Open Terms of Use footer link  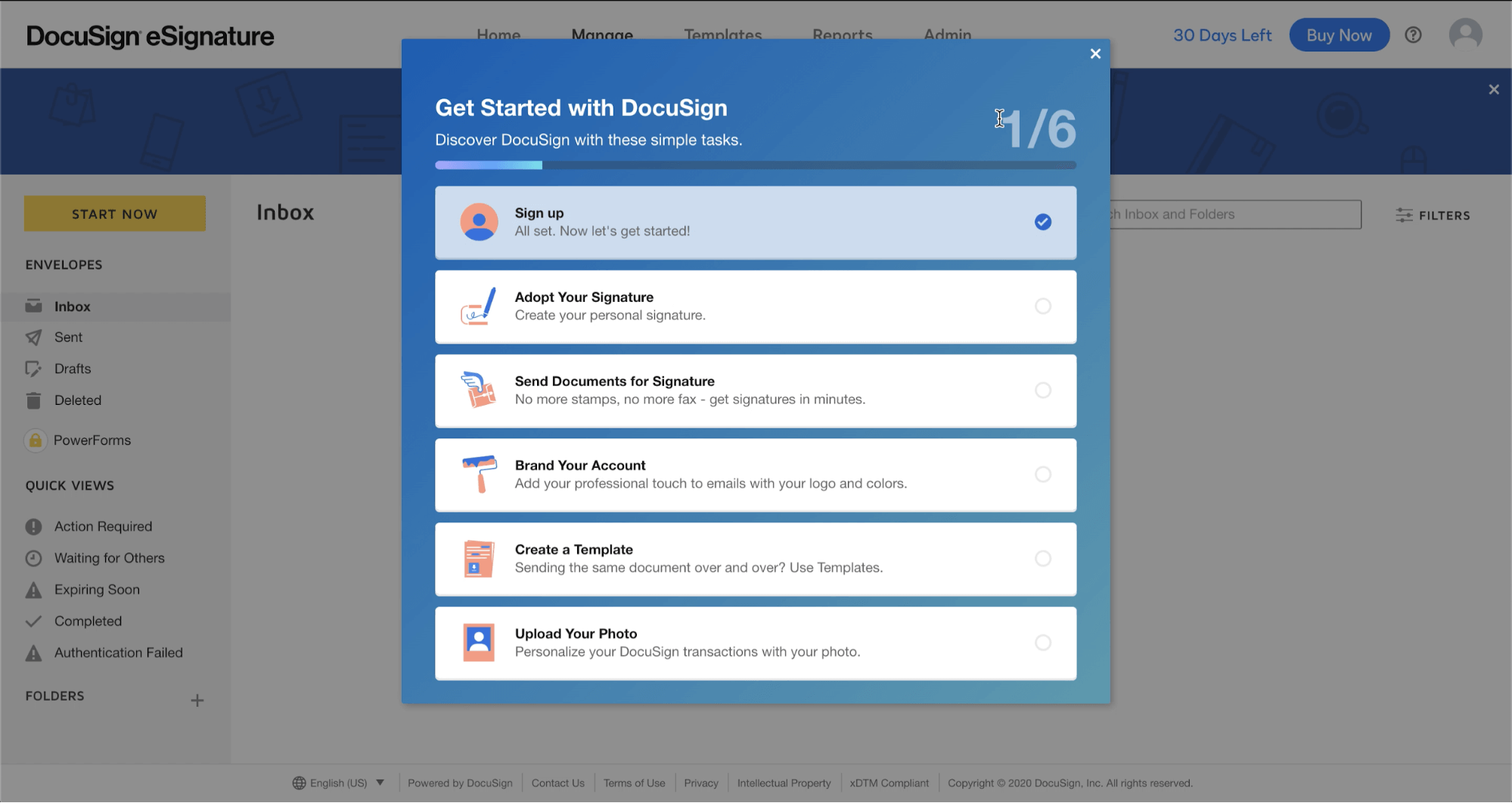click(635, 783)
